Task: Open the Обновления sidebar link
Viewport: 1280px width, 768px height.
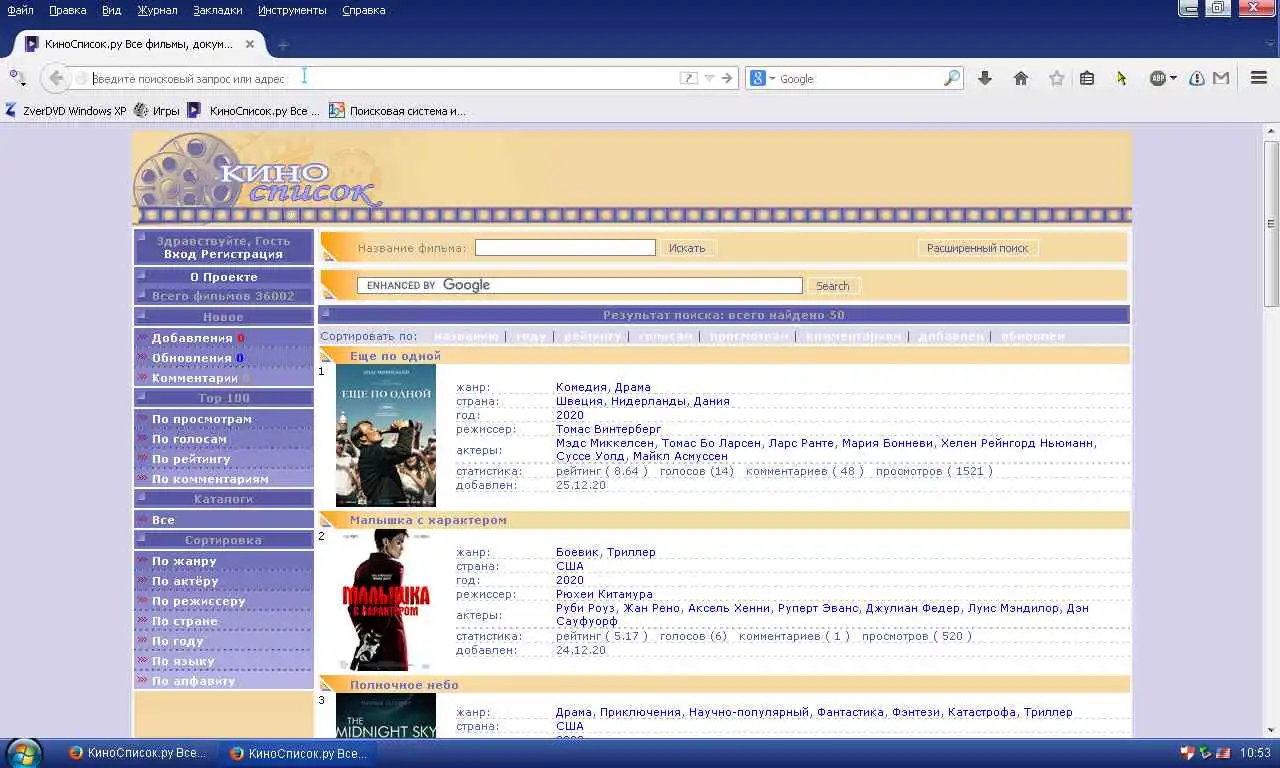Action: click(192, 358)
